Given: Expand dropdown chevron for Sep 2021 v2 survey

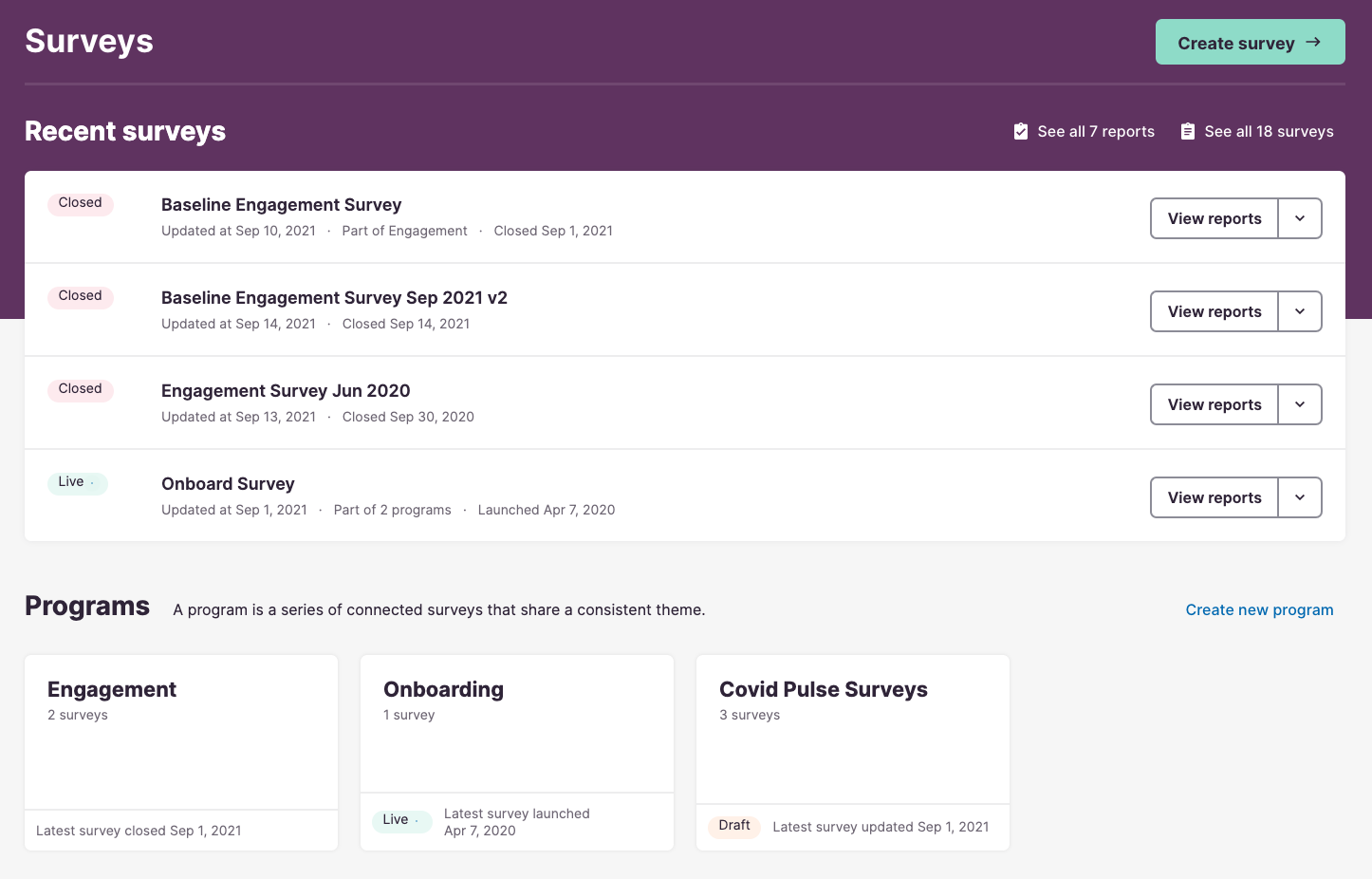Looking at the screenshot, I should (x=1300, y=311).
